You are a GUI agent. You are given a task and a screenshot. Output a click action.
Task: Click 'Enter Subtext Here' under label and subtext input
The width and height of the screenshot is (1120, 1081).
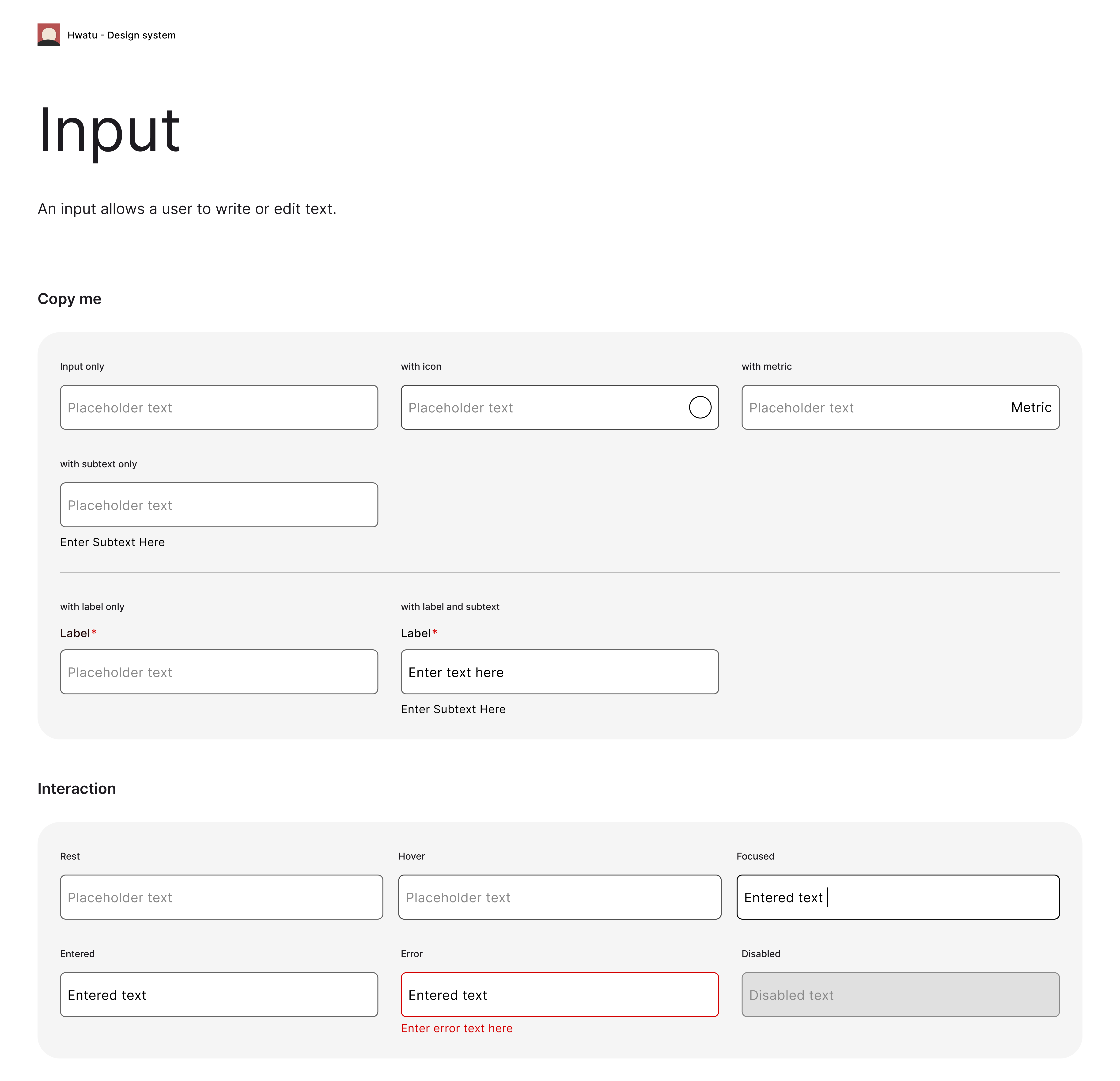click(453, 709)
